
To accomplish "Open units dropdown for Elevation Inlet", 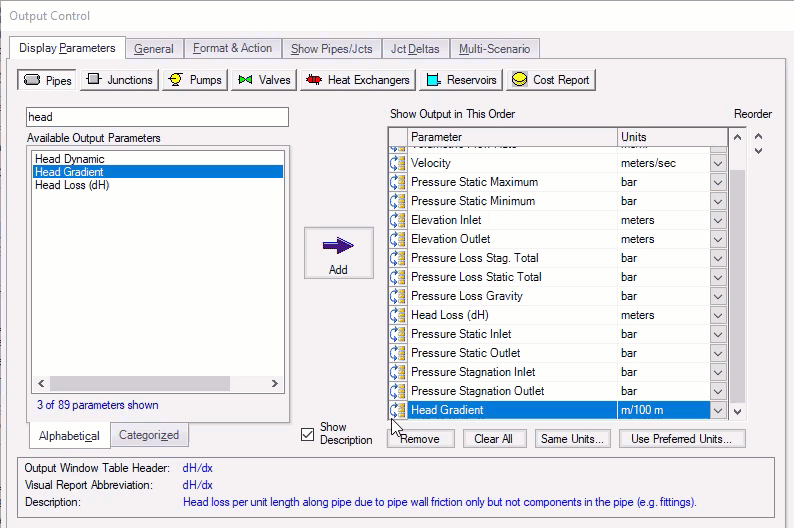I will (718, 220).
